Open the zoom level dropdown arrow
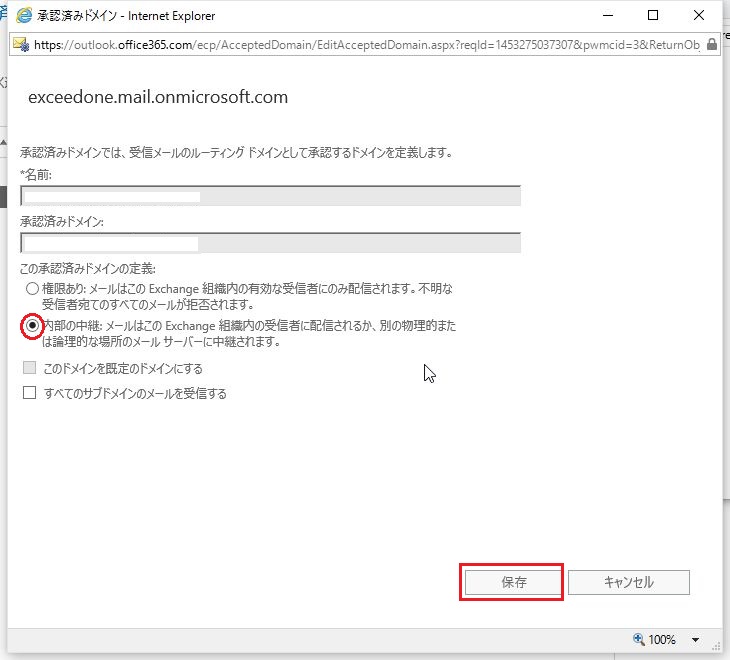The height and width of the screenshot is (660, 730). [695, 640]
